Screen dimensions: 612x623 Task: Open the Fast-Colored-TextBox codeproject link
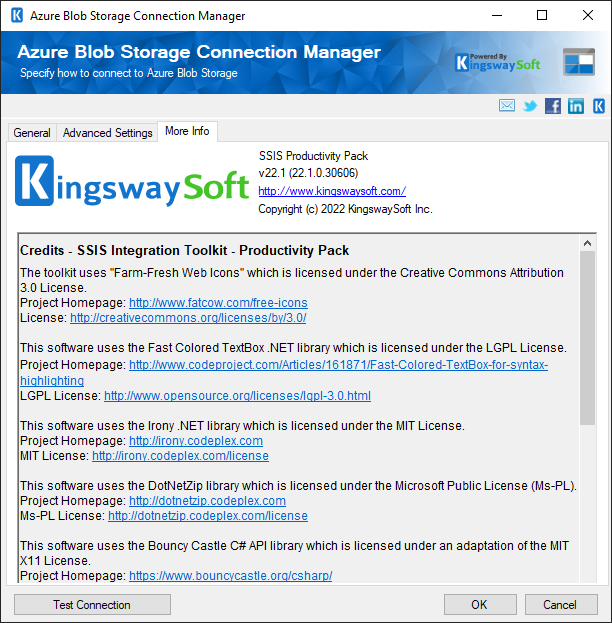(x=339, y=365)
